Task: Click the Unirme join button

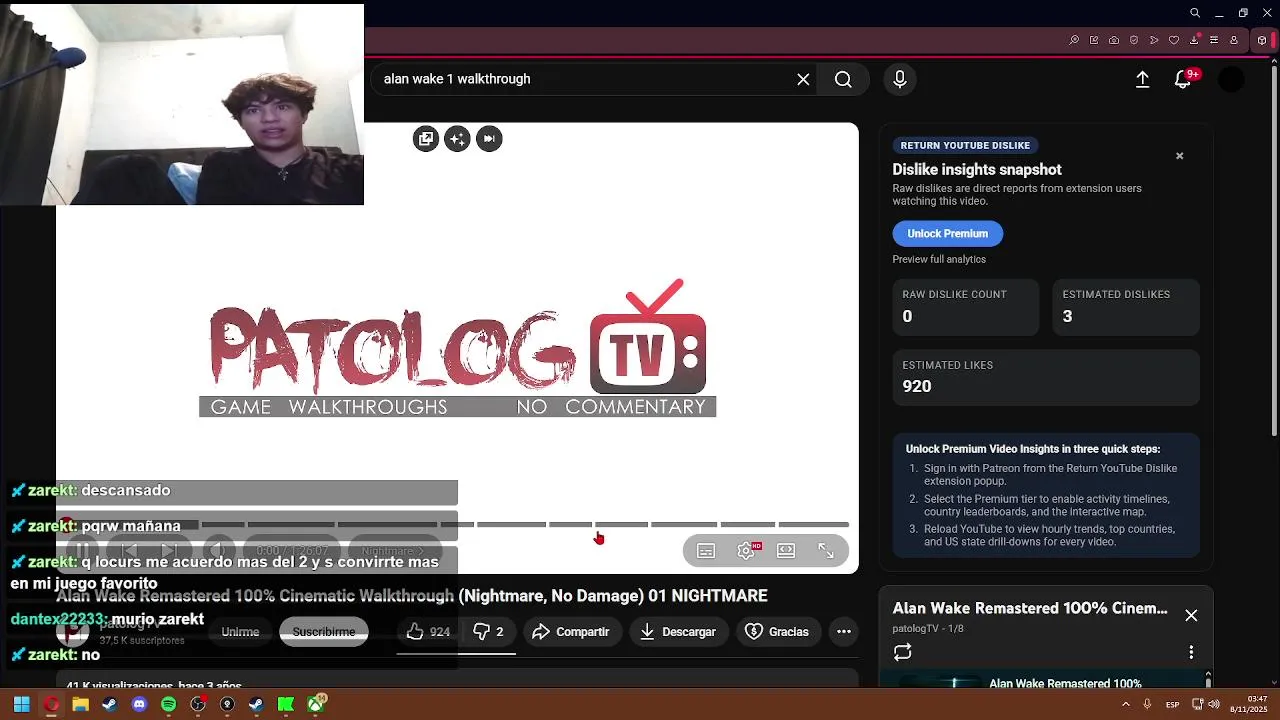Action: point(240,632)
